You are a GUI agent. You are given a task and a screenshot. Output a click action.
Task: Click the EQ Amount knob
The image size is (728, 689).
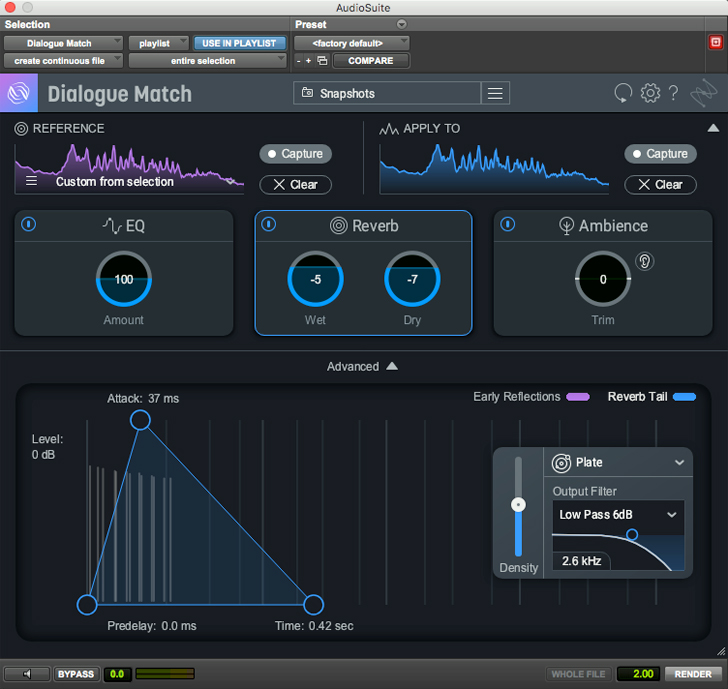coord(124,279)
